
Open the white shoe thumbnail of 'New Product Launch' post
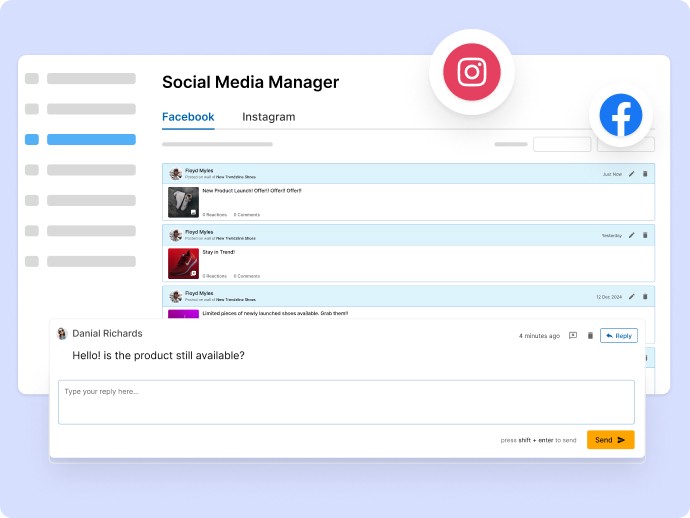pos(183,202)
